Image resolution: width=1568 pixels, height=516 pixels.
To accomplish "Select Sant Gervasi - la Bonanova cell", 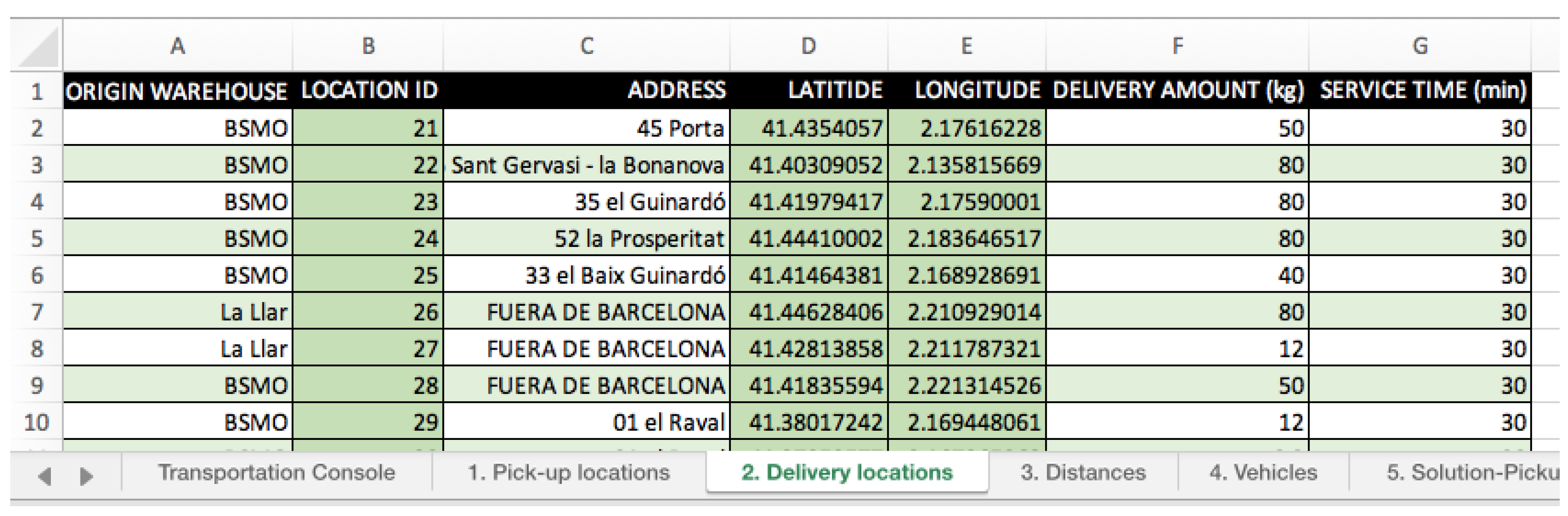I will point(587,165).
